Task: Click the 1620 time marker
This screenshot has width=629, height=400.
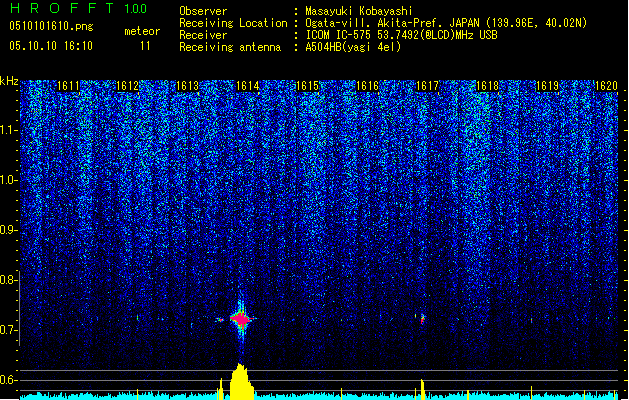Action: pyautogui.click(x=606, y=86)
